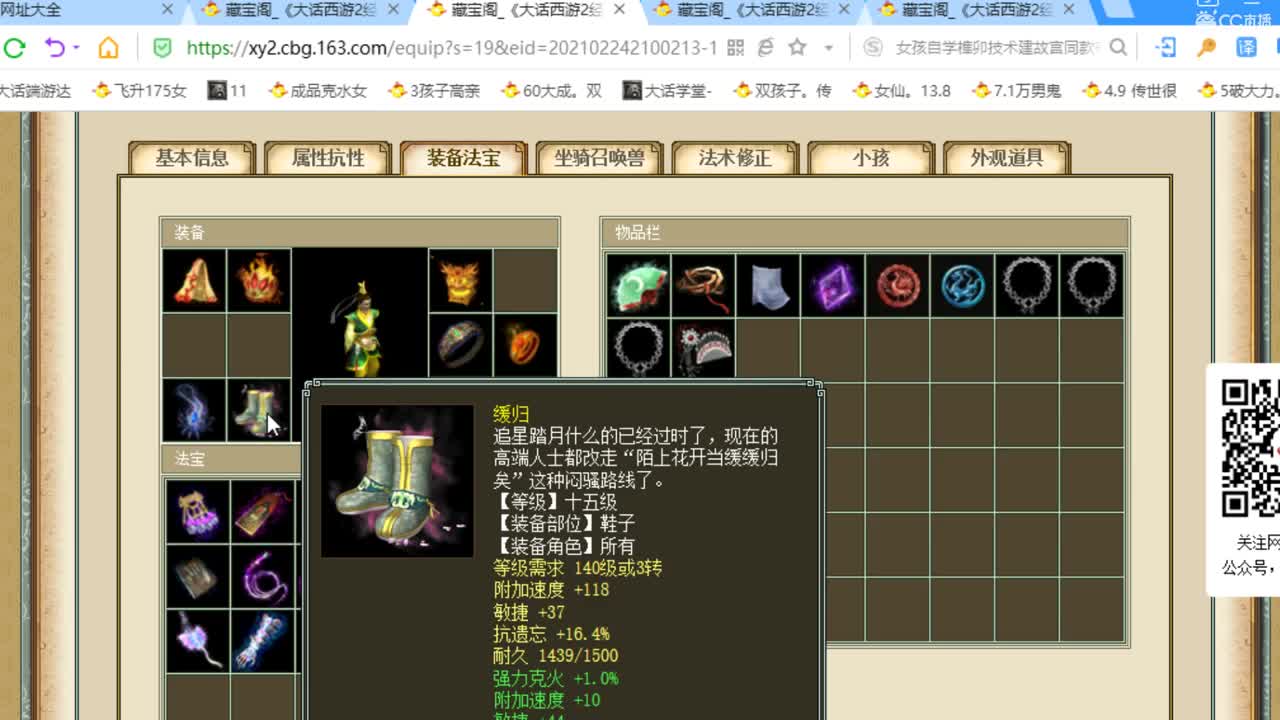Open the 60大成。双 bookmark
1280x720 pixels.
[552, 90]
